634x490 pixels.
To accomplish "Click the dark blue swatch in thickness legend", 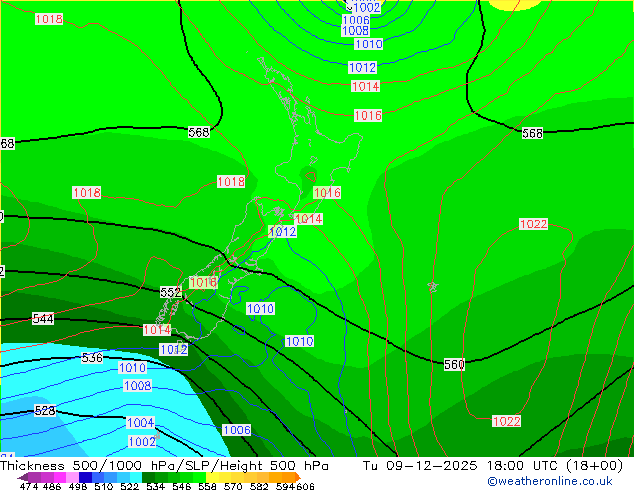I will point(85,477).
